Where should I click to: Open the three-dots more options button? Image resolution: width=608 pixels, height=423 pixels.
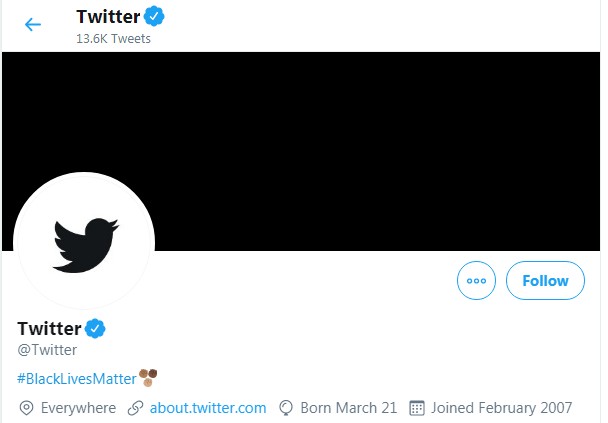click(x=476, y=280)
